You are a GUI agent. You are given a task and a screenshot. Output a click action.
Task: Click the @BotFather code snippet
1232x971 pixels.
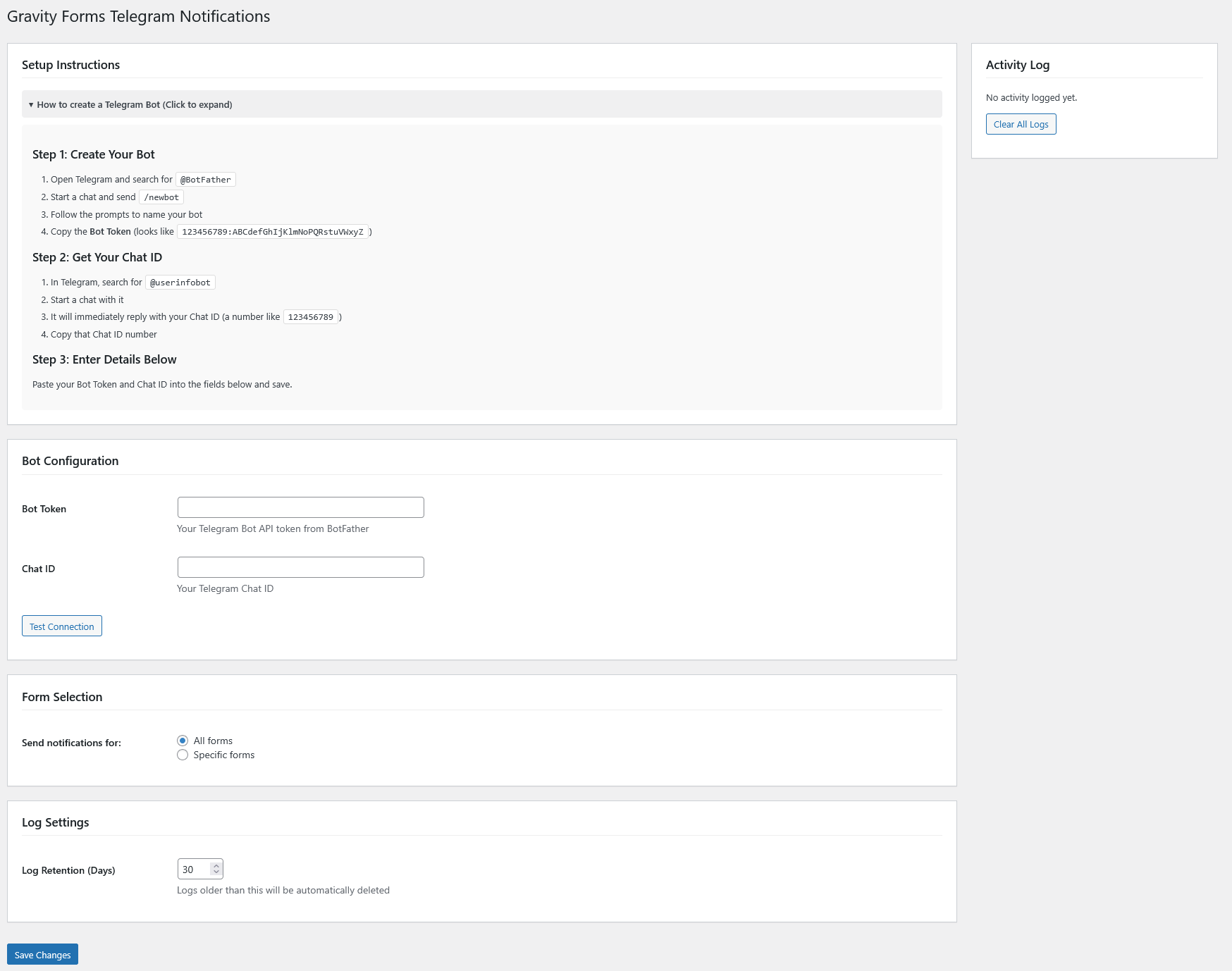click(x=205, y=179)
